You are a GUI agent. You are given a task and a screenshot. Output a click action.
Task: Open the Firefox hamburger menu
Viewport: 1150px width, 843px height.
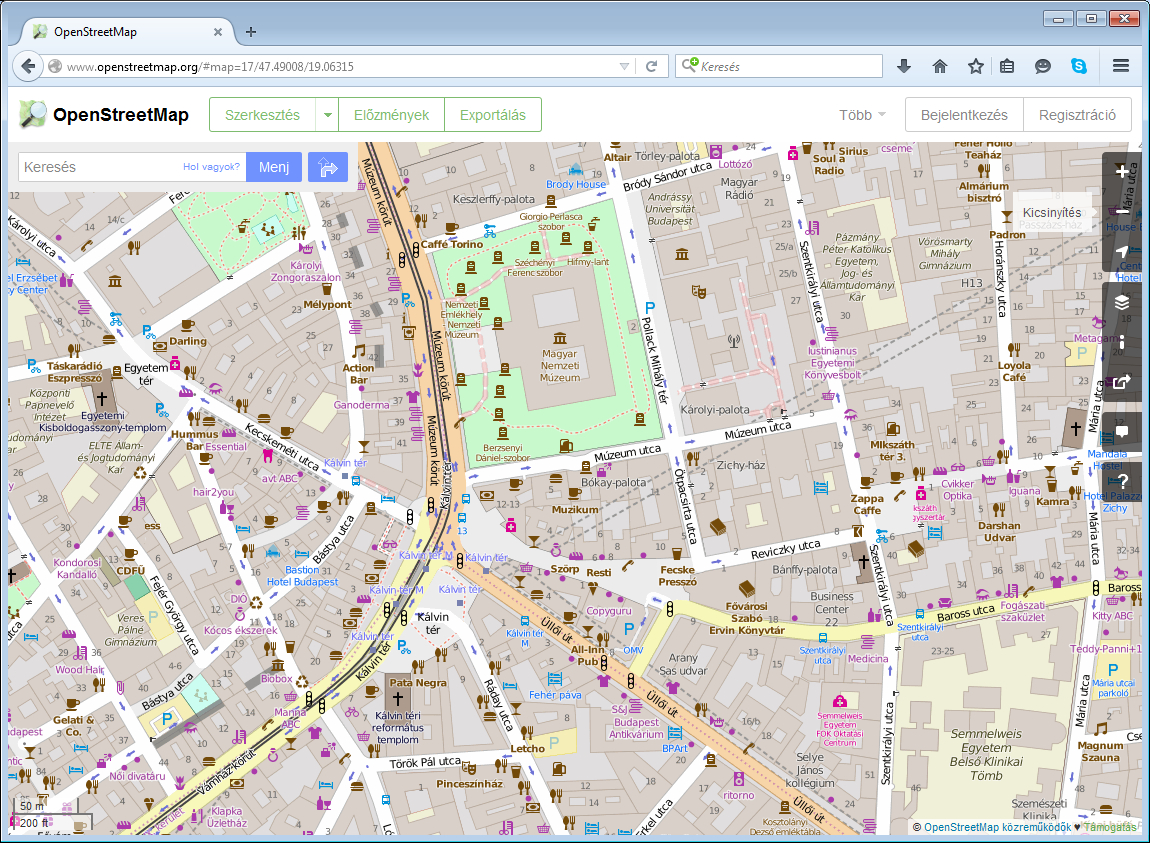[1121, 66]
